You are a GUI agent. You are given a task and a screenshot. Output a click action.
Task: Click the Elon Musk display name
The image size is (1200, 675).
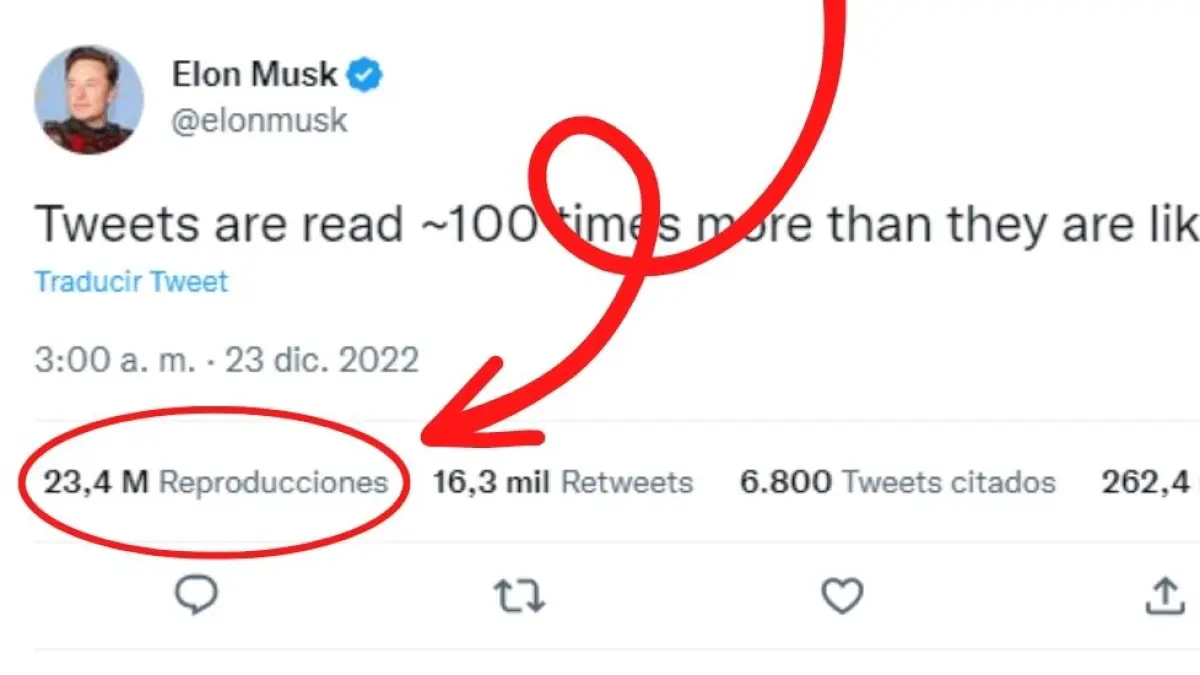click(x=255, y=74)
